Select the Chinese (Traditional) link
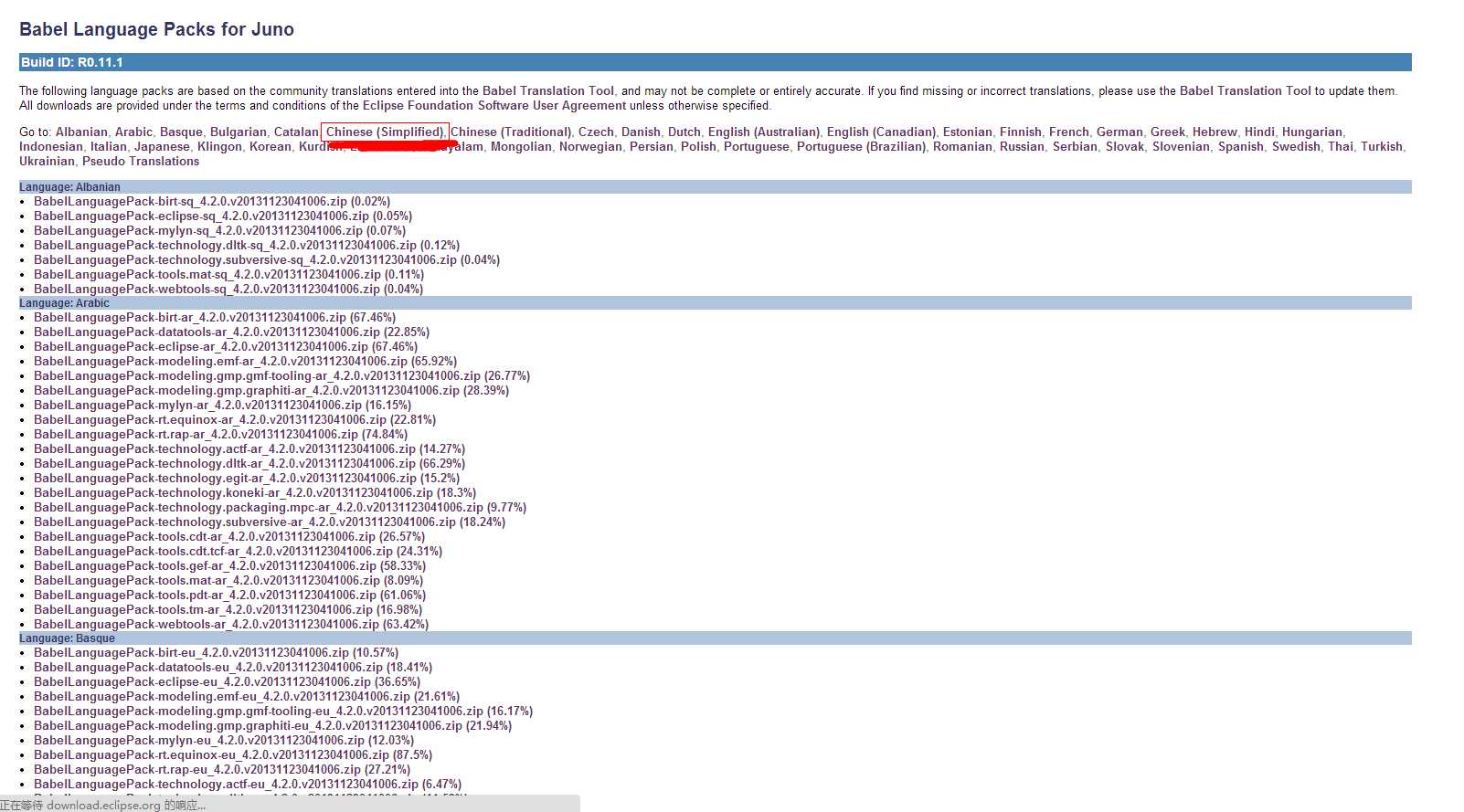 pos(511,132)
